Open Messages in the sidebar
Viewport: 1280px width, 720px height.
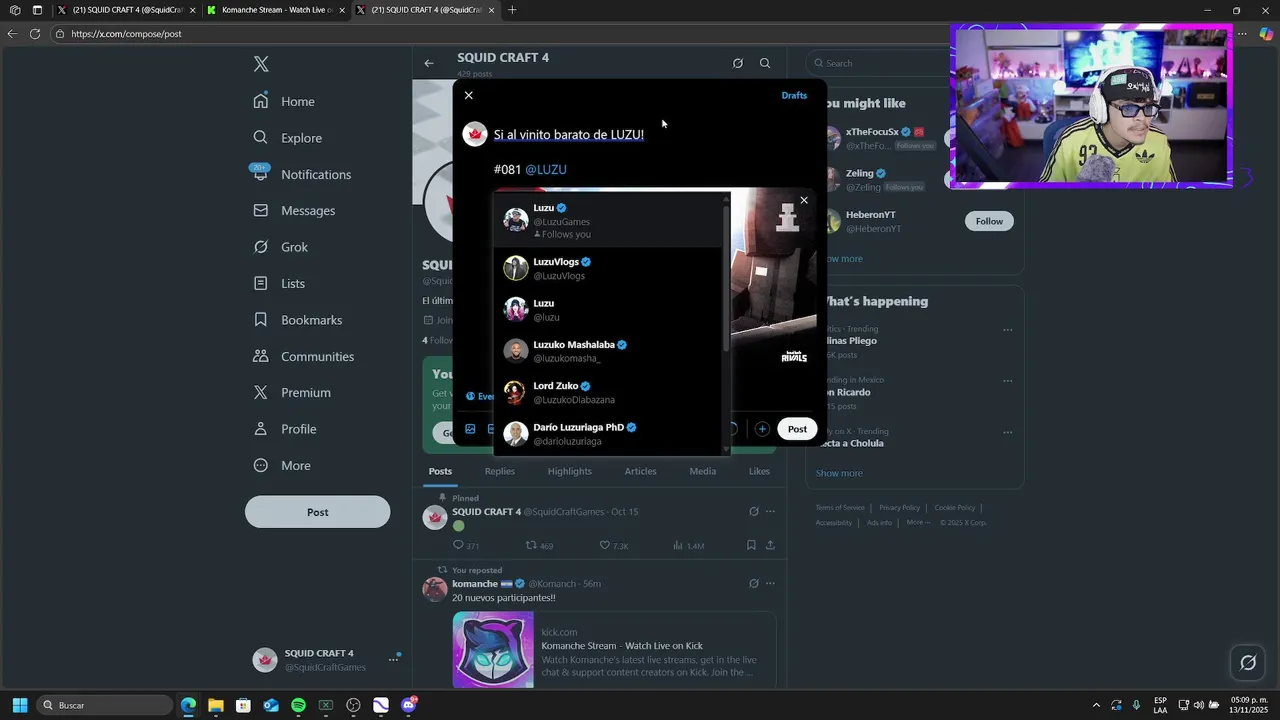(x=296, y=211)
